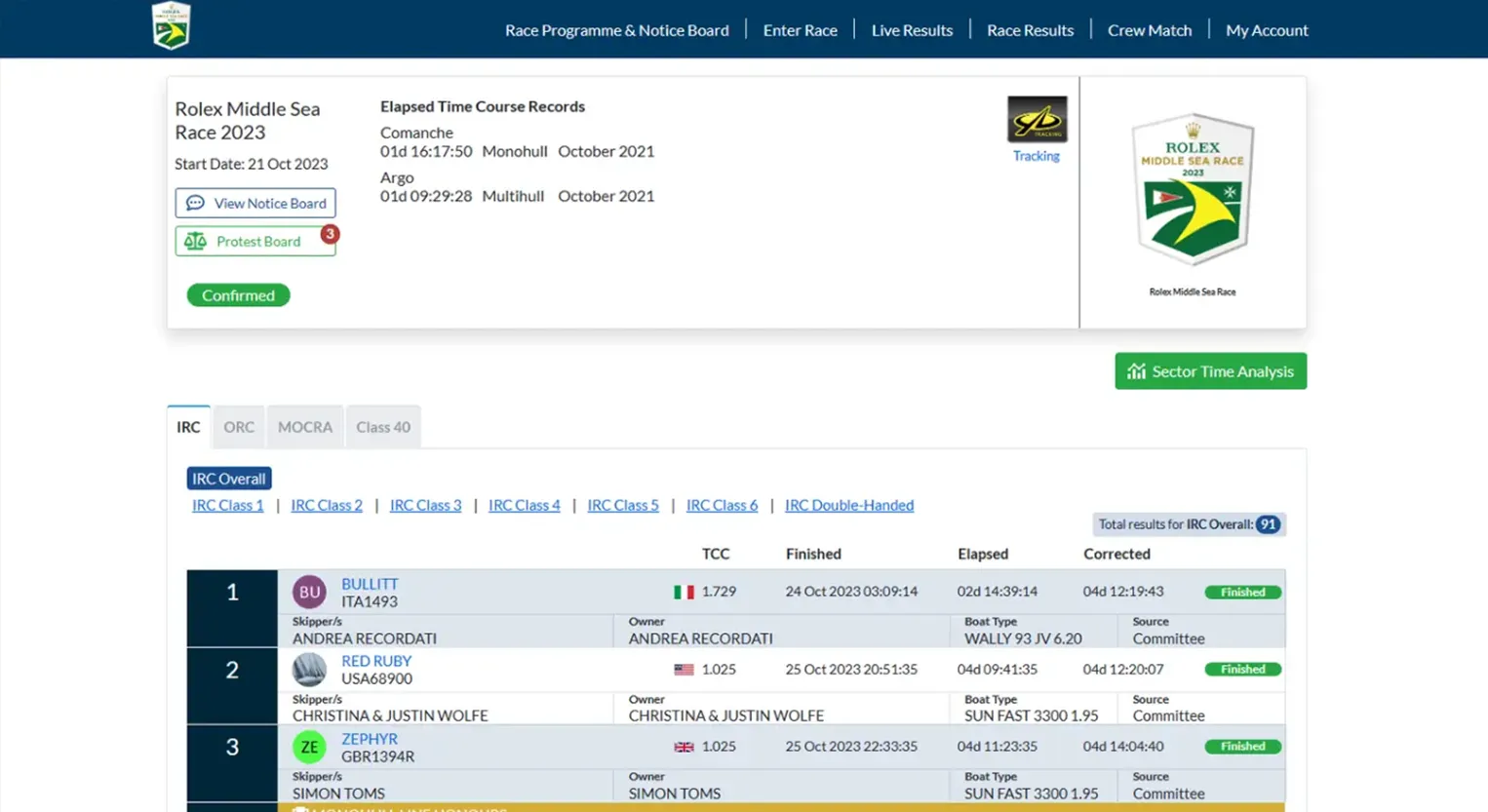Click the green Confirmed status badge
The height and width of the screenshot is (812, 1488).
[x=238, y=295]
